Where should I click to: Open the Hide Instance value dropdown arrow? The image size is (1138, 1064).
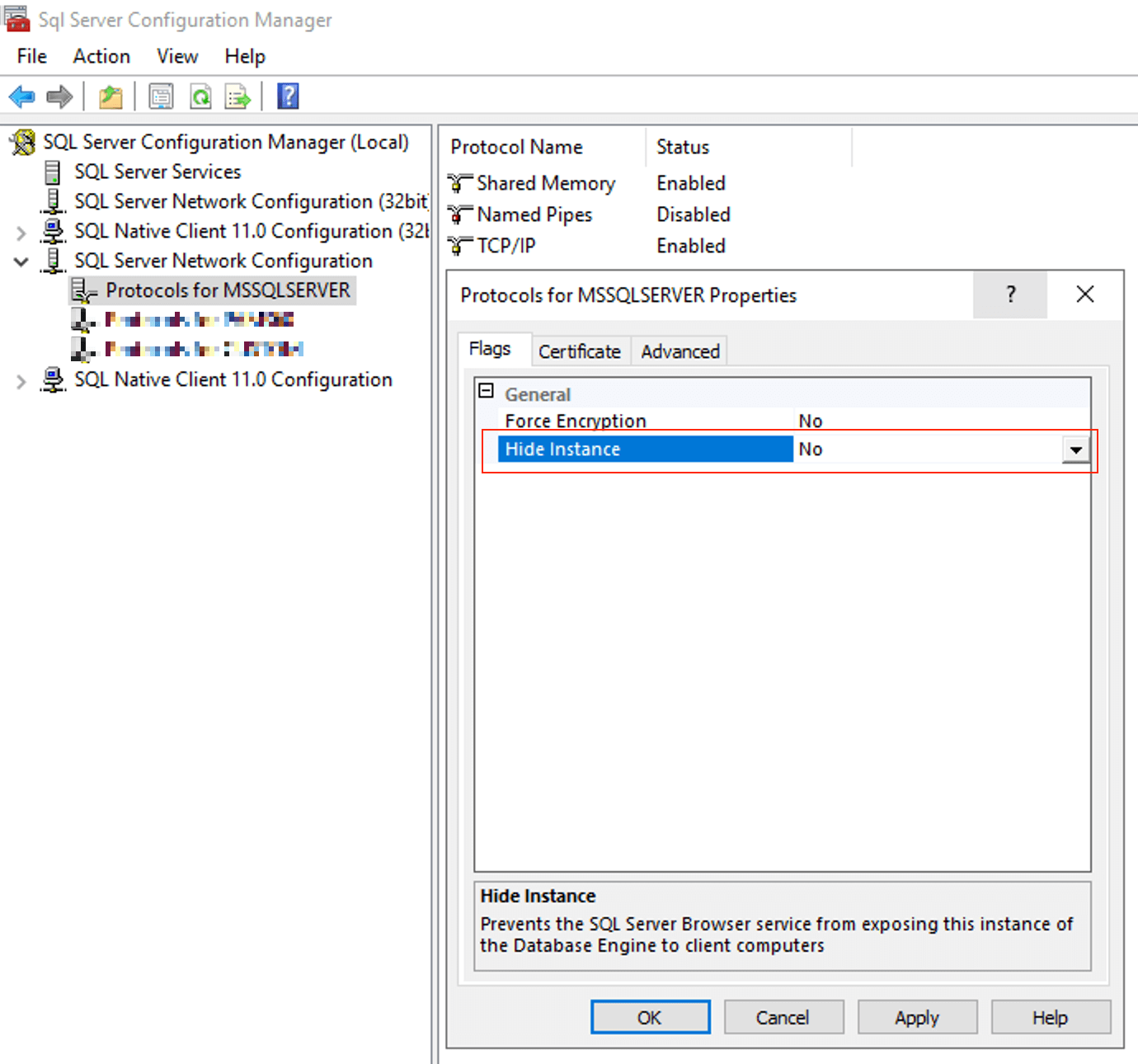[x=1075, y=450]
